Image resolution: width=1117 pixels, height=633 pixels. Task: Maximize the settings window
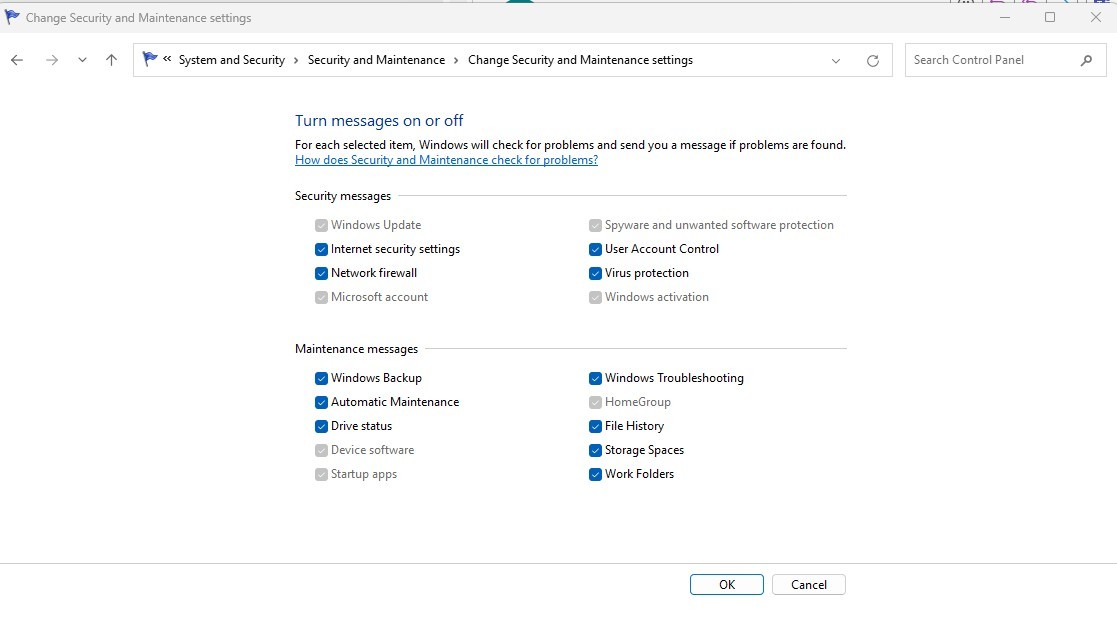(1050, 17)
